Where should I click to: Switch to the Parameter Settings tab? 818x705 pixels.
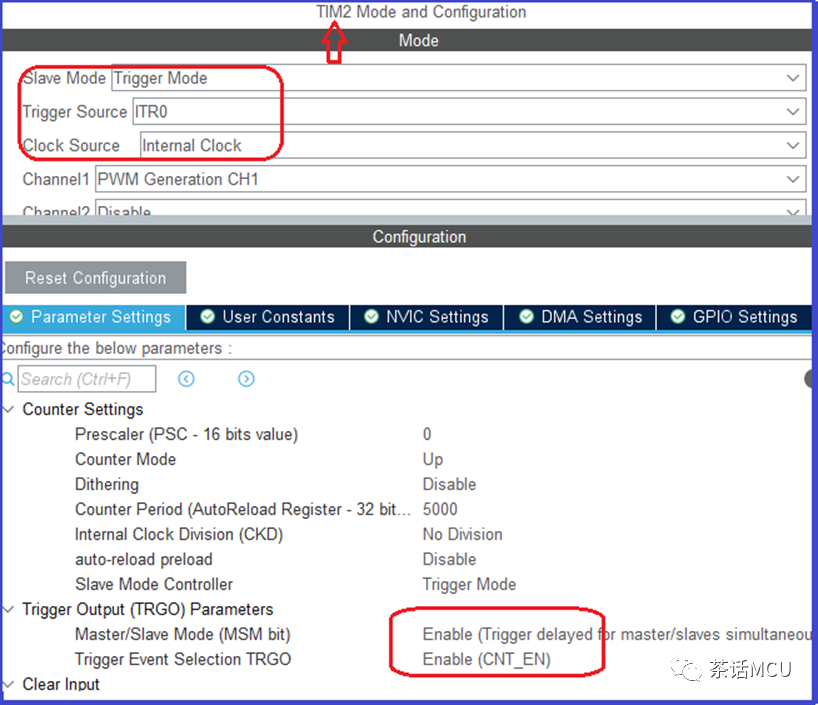click(x=93, y=317)
